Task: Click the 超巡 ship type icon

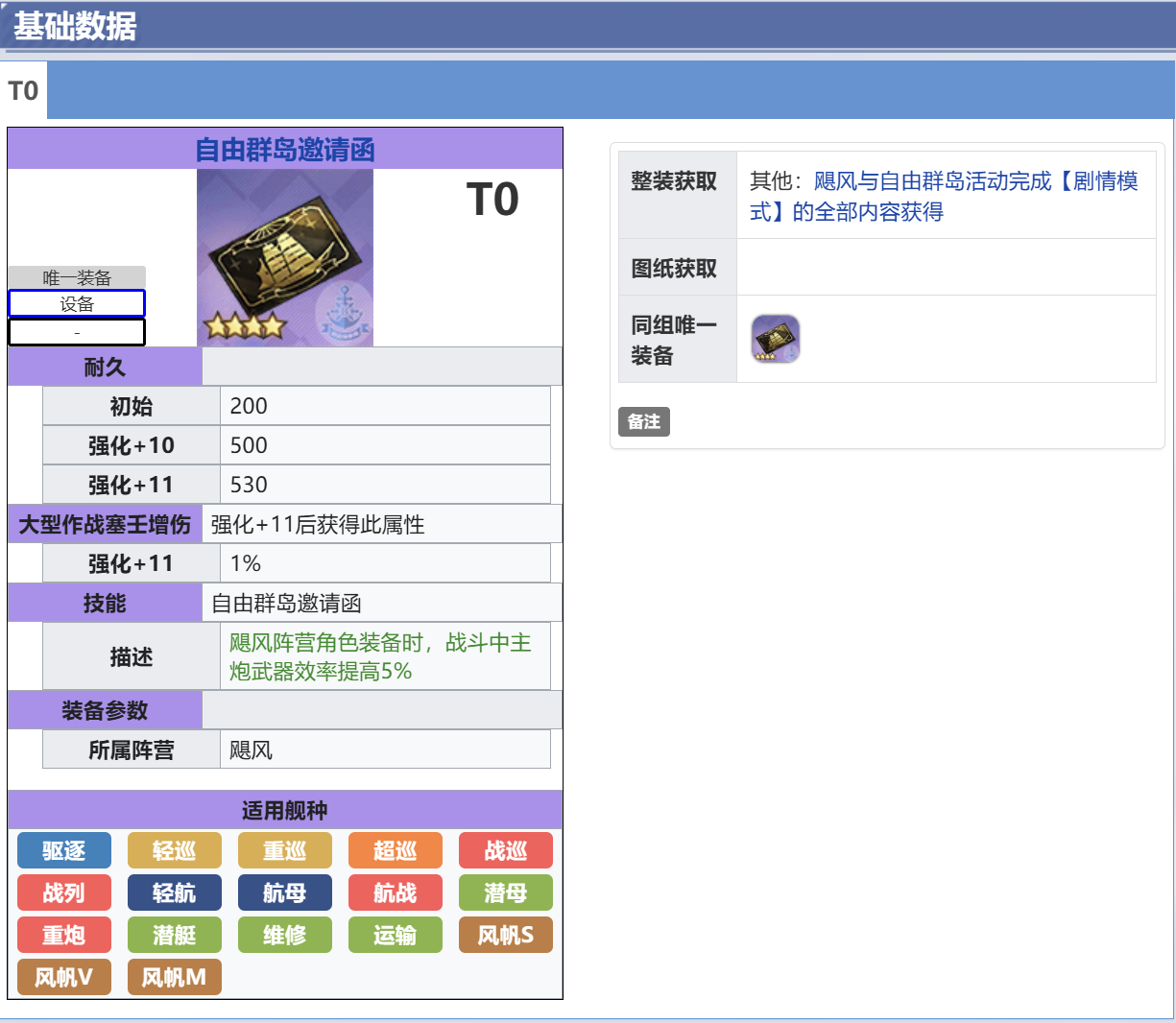Action: [x=395, y=850]
